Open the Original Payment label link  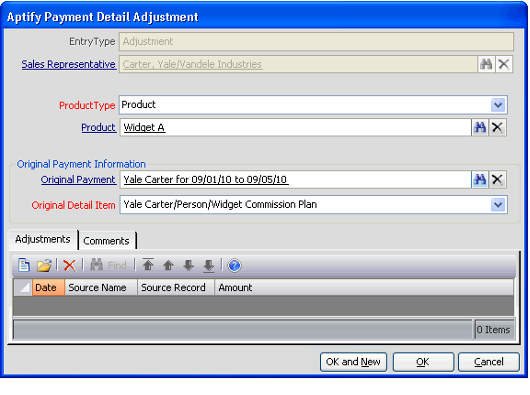[78, 179]
